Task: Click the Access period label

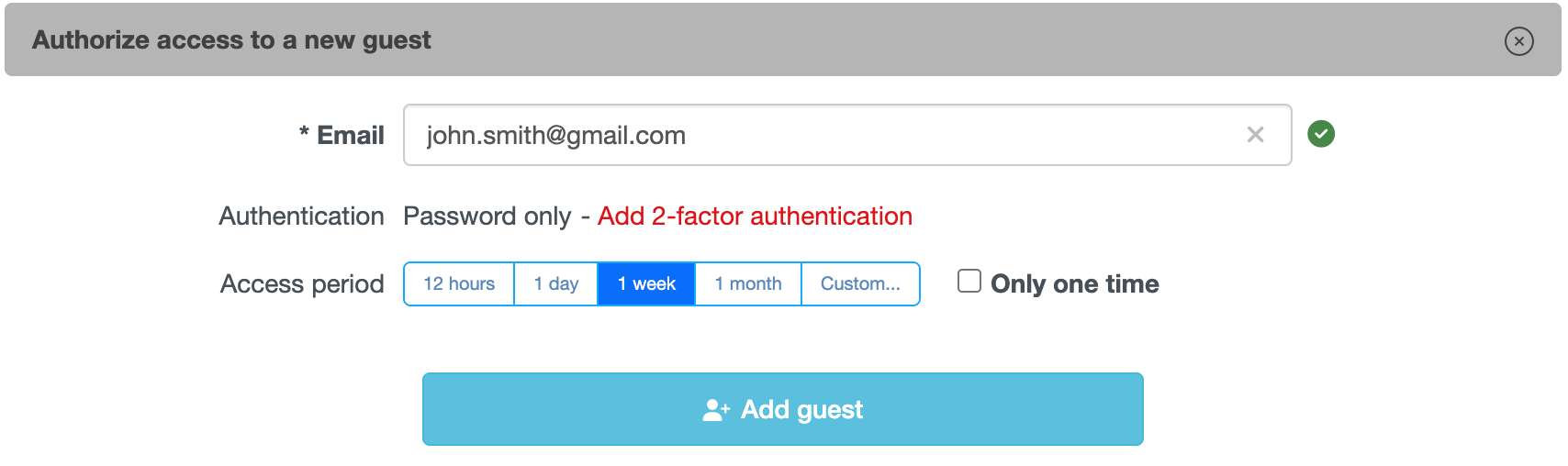Action: tap(302, 284)
